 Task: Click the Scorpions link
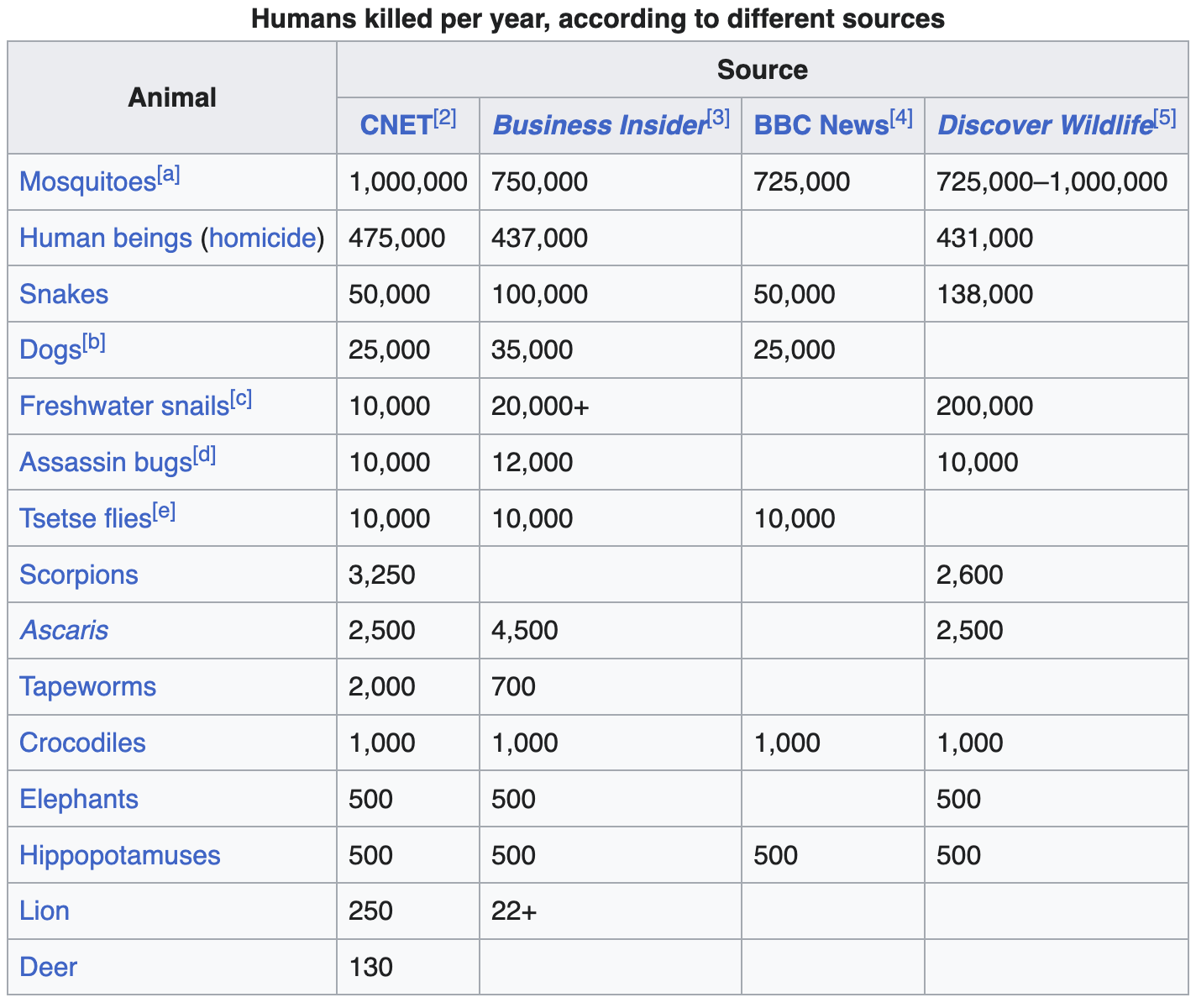click(x=78, y=575)
